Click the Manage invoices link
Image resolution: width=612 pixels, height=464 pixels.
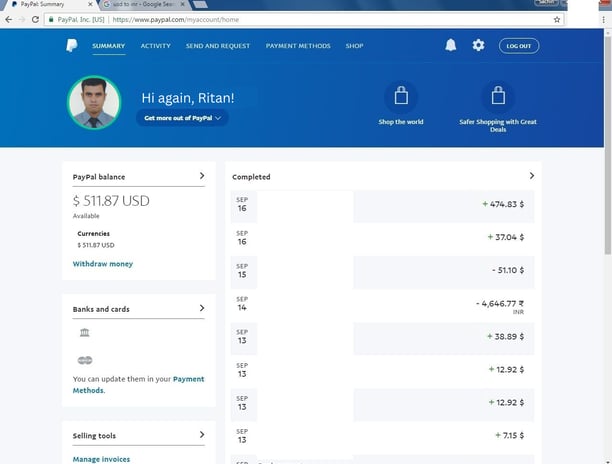101,459
